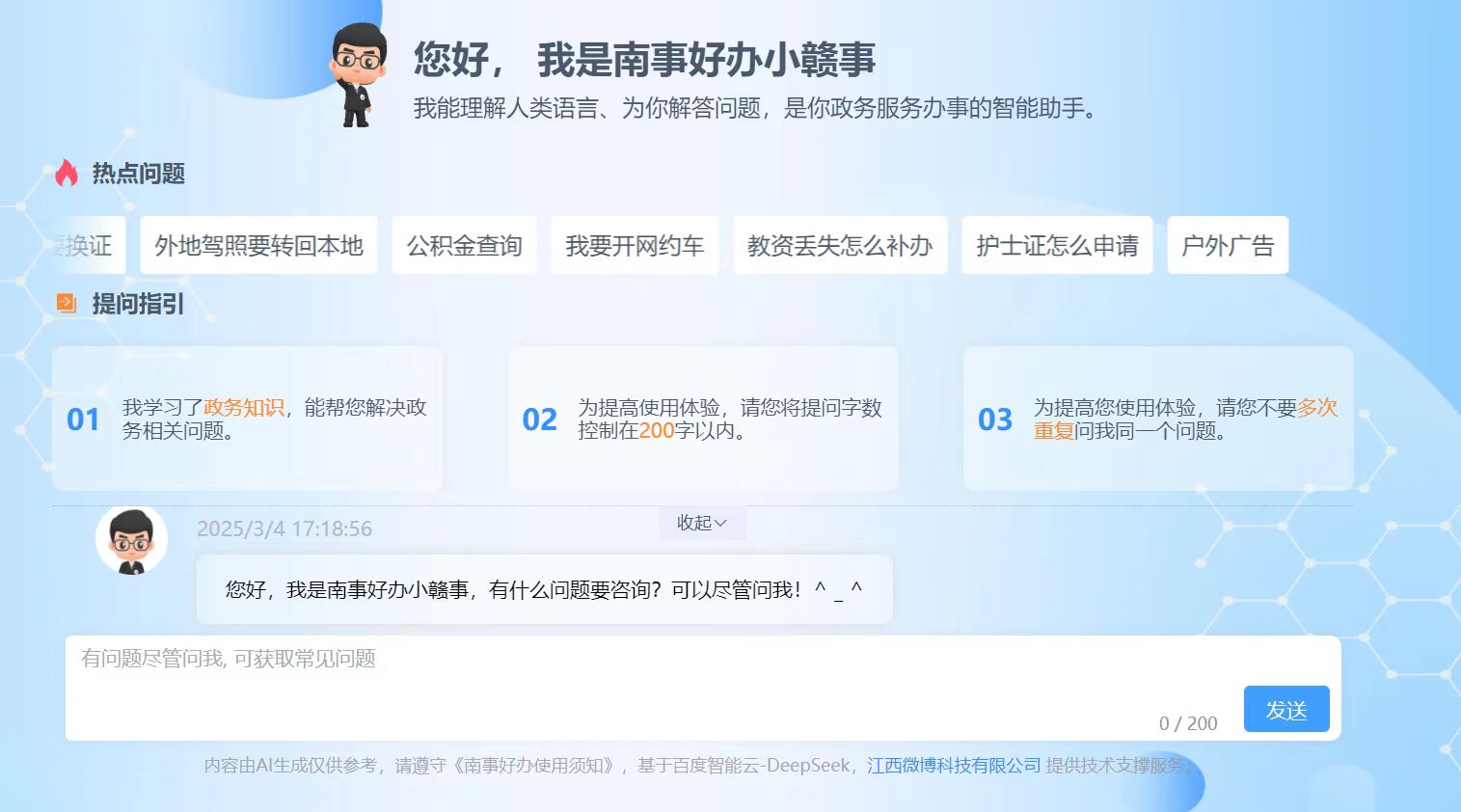Click the 发送 send button
Screen dimensions: 1461x812
coord(1286,710)
